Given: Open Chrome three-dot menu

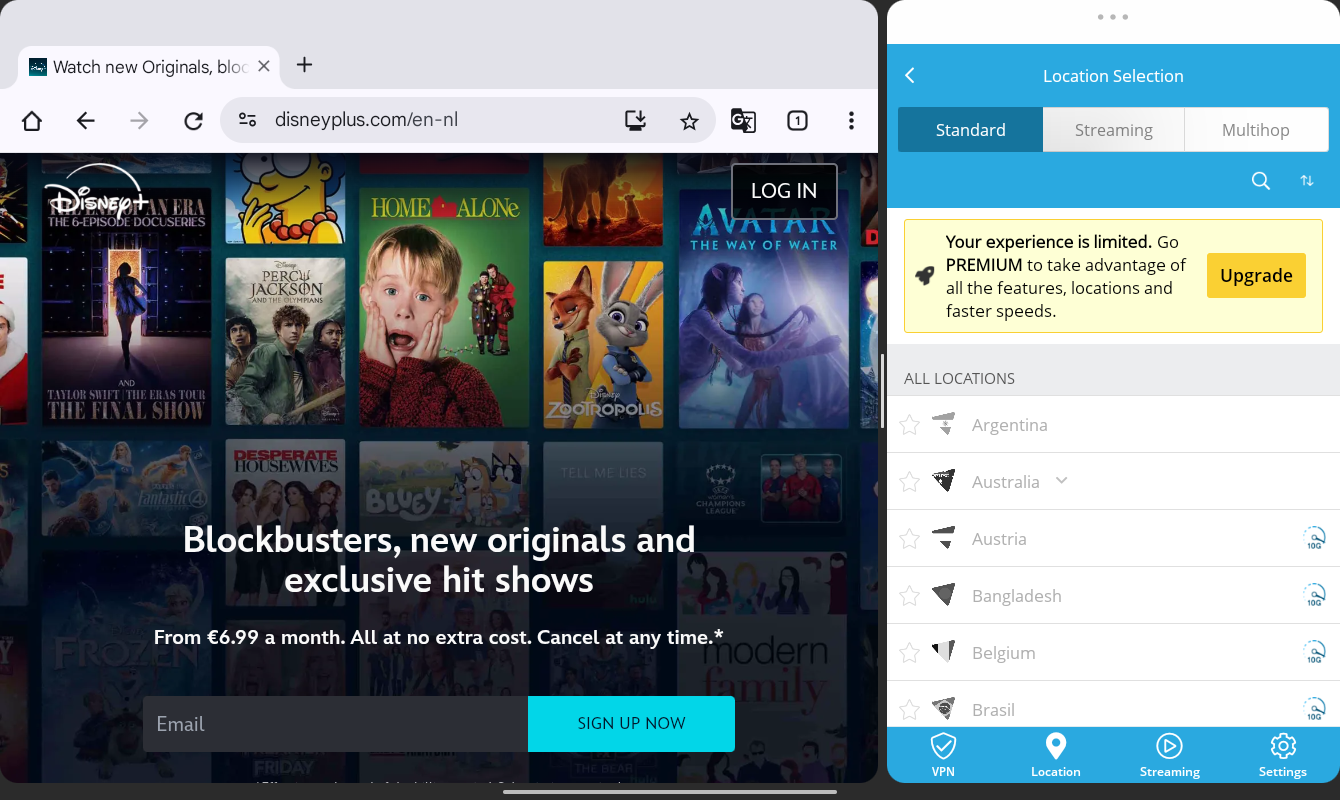Looking at the screenshot, I should click(851, 121).
